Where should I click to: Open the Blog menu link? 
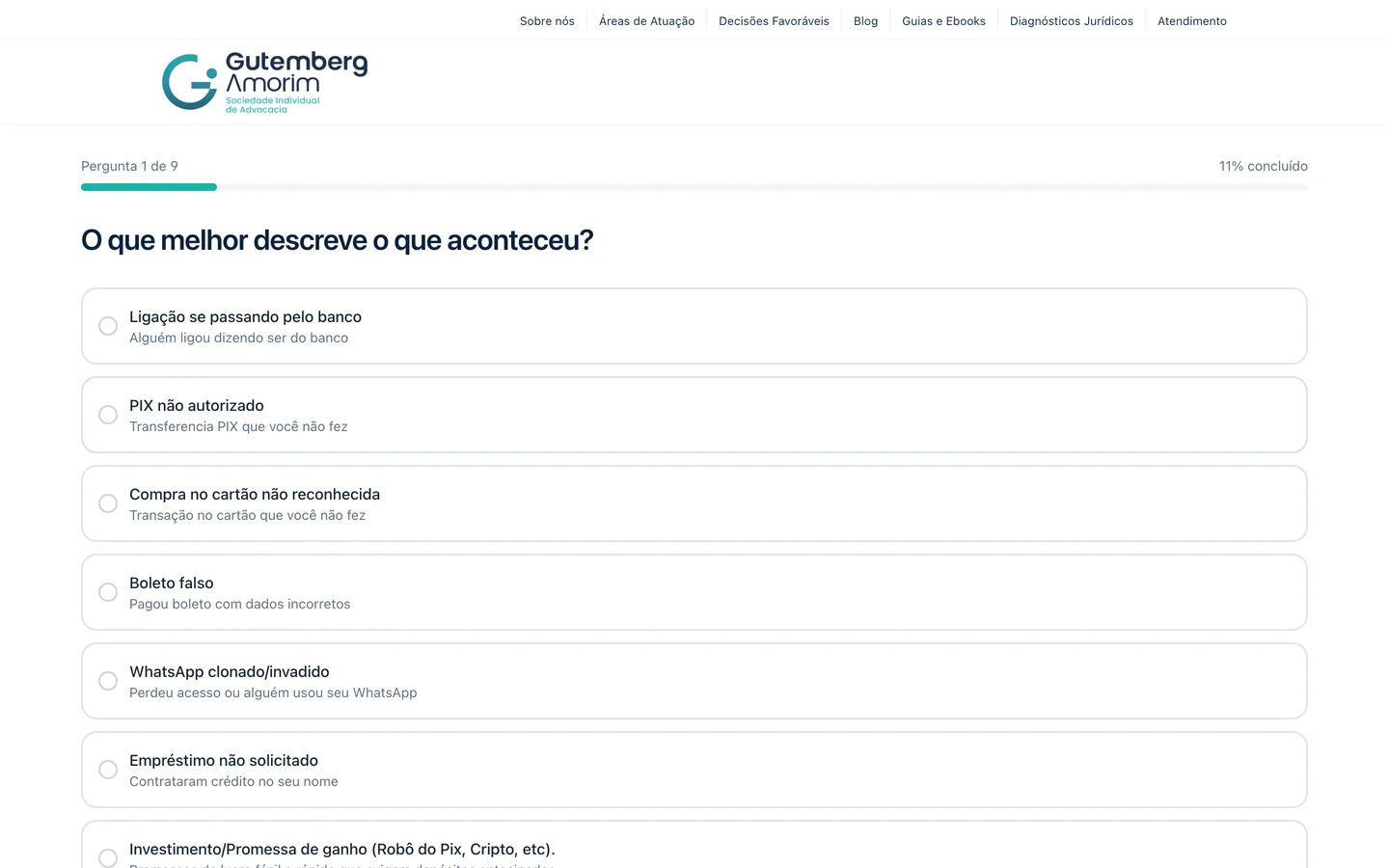[x=865, y=20]
